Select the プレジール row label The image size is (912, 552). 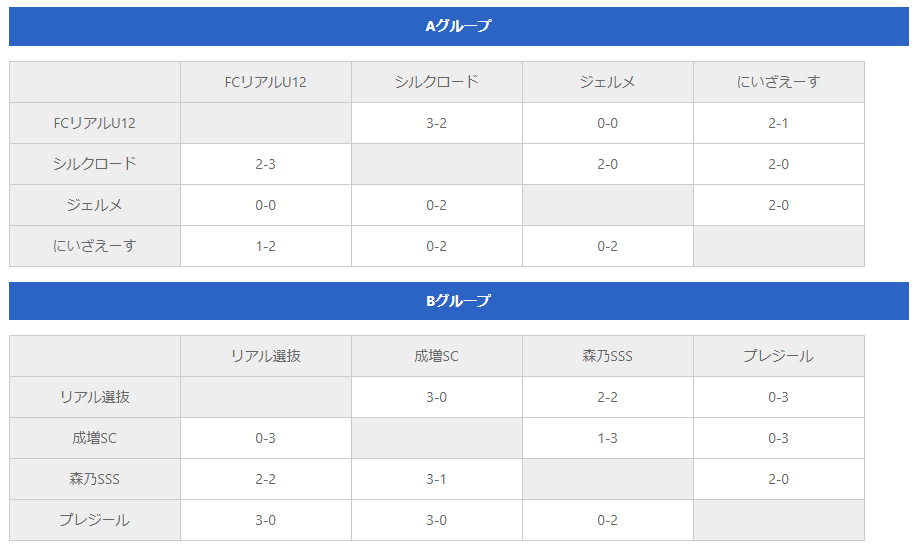pos(95,520)
